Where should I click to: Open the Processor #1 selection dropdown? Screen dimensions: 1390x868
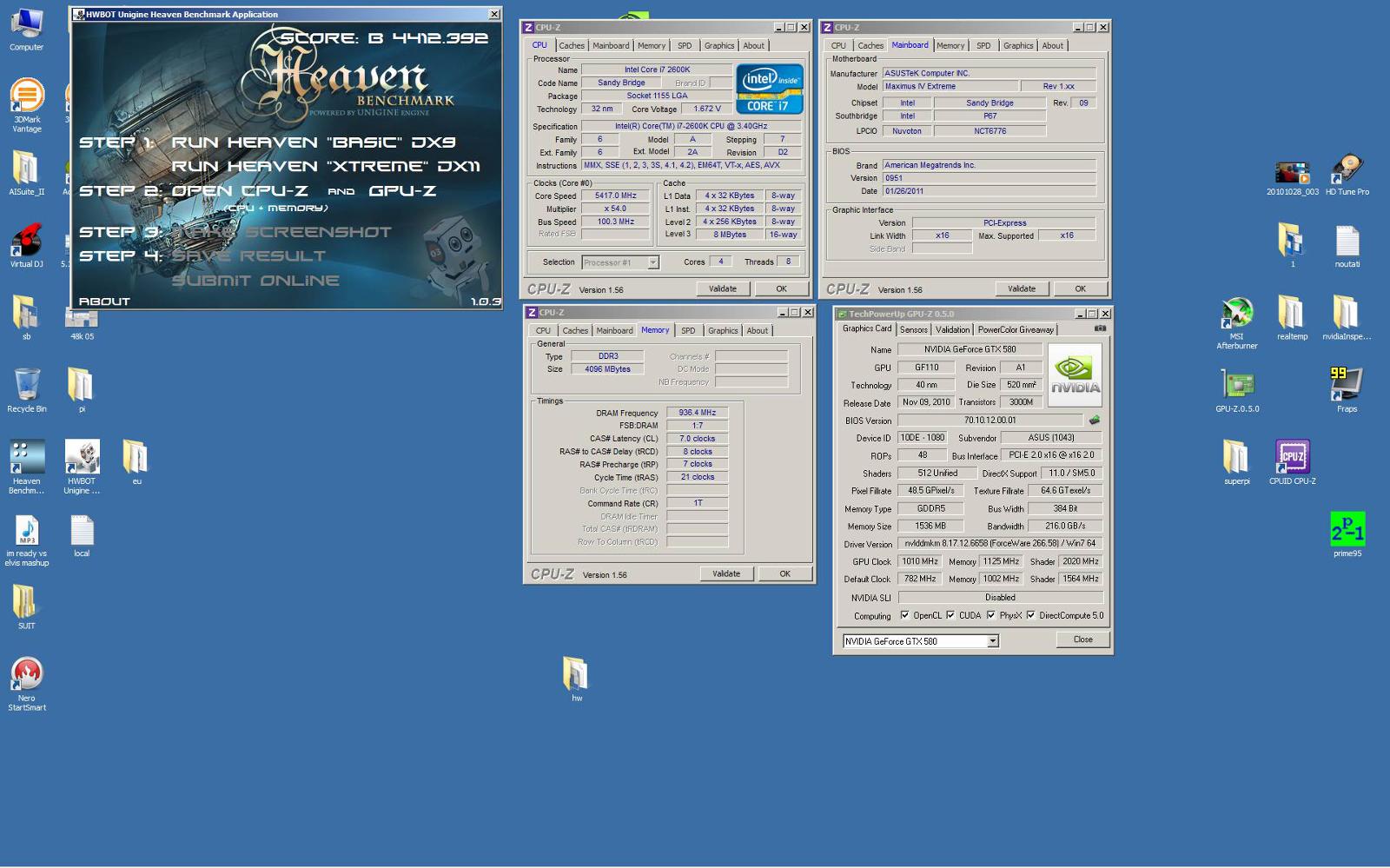pos(653,262)
